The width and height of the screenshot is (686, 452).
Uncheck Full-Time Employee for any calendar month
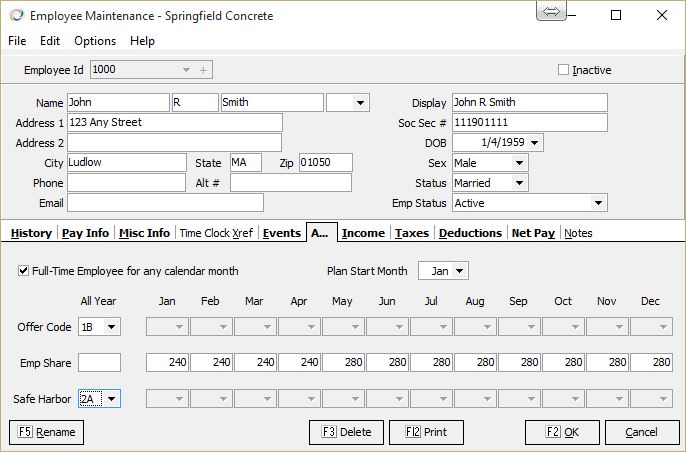24,271
